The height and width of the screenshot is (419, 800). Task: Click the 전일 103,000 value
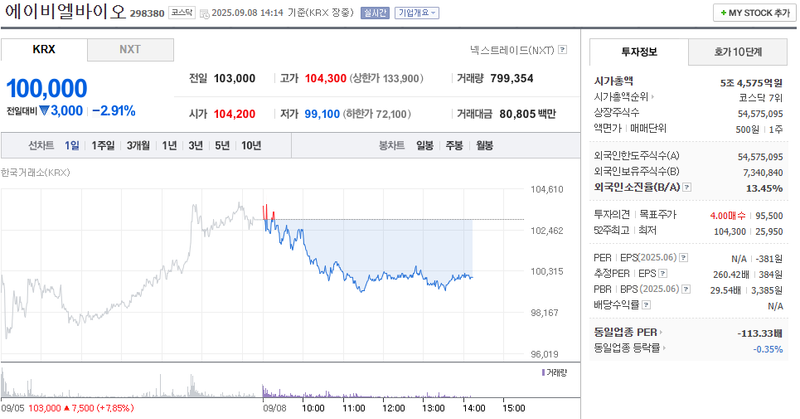coord(234,79)
